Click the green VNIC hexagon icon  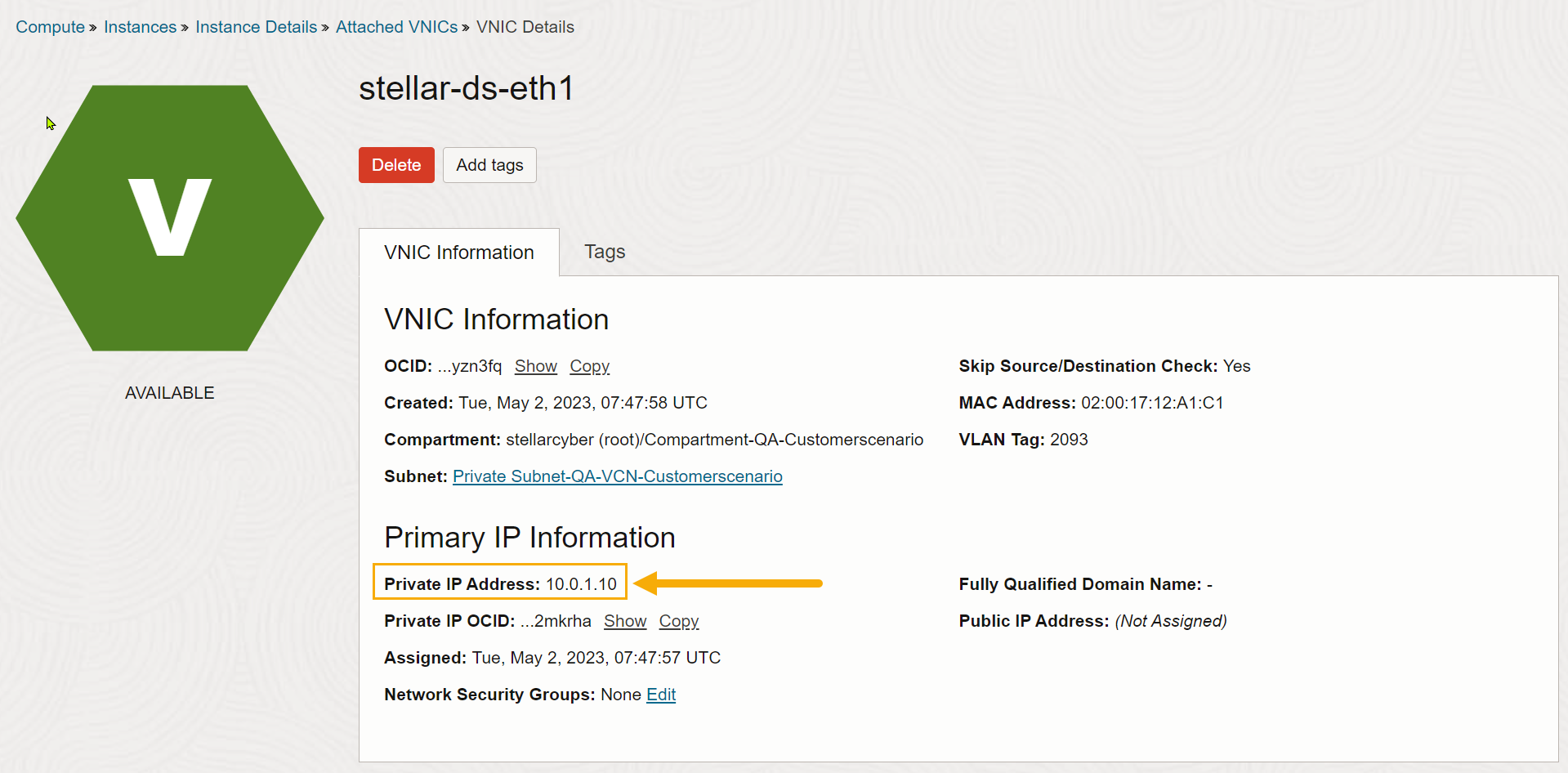pyautogui.click(x=170, y=218)
